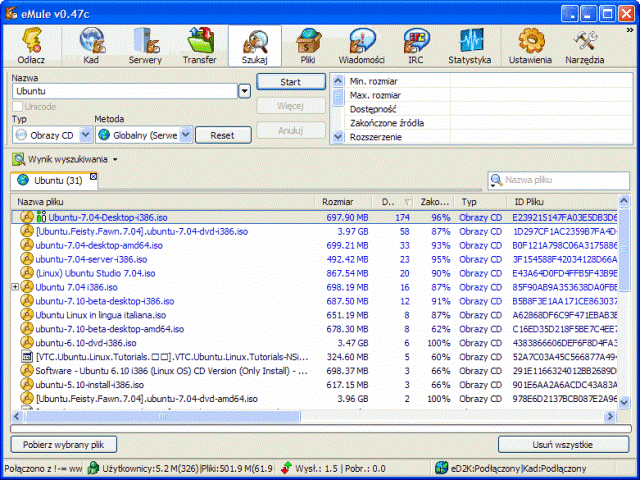Image resolution: width=640 pixels, height=480 pixels.
Task: Click the green rating icon on Ubuntu-7.04-Desktop-i386.iso
Action: [x=41, y=217]
